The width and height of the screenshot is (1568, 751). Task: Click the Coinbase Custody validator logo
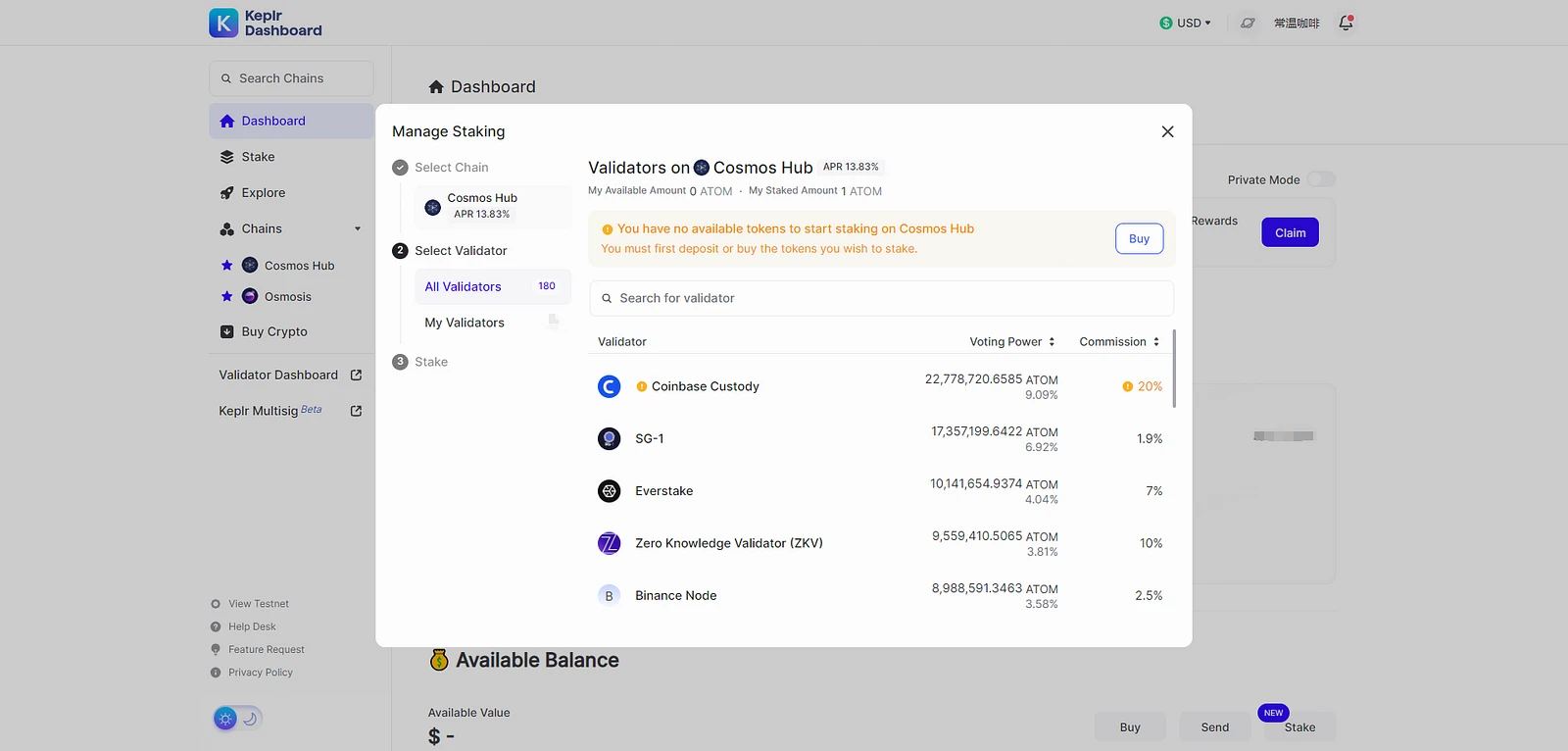609,386
